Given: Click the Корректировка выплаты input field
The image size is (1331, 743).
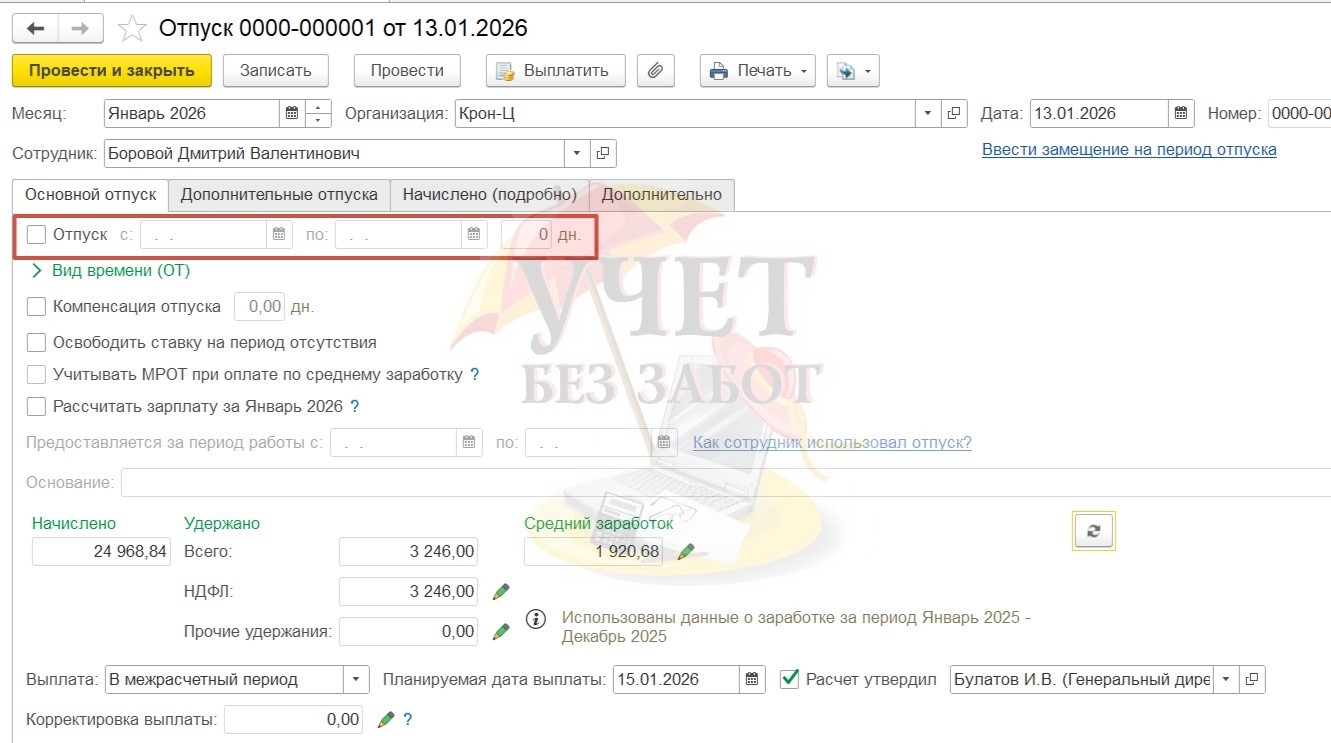Looking at the screenshot, I should 295,719.
